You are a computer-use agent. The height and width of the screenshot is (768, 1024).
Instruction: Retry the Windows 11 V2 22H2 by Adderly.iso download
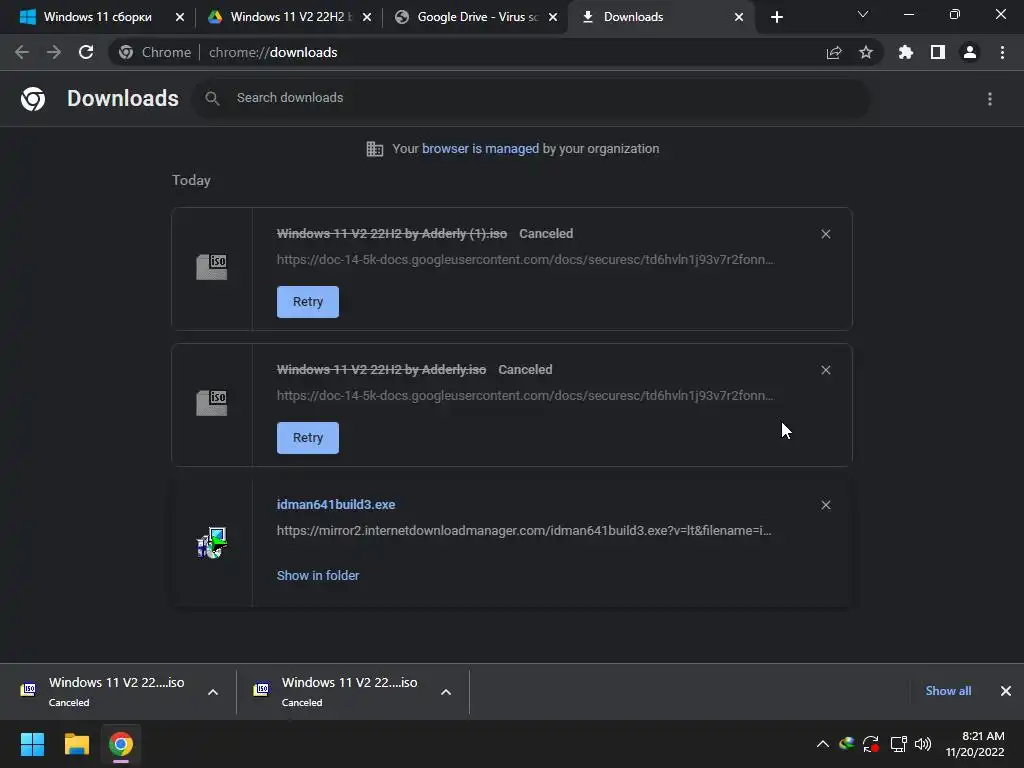(x=308, y=438)
